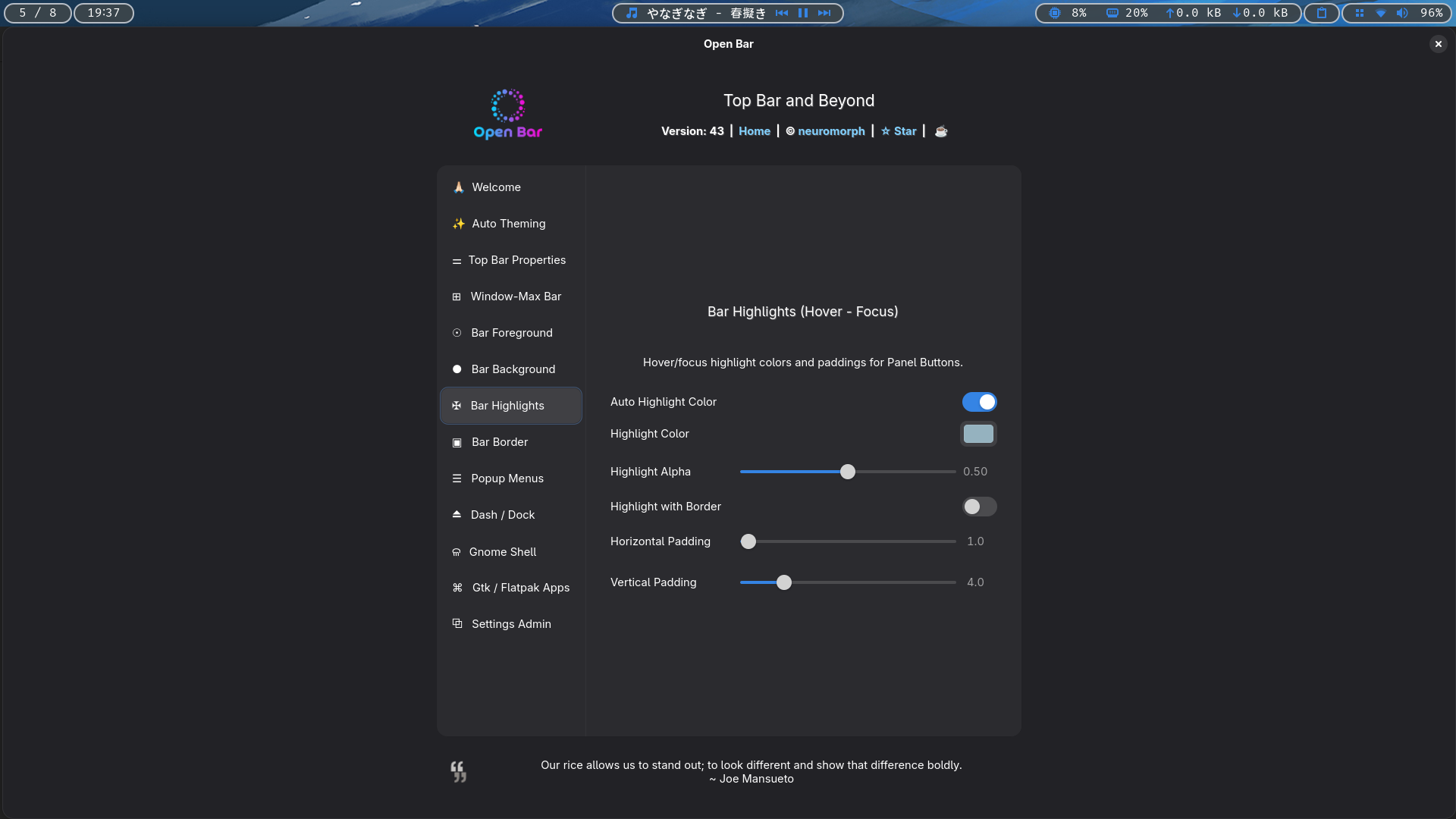Click the 19:37 clock button

coord(104,13)
